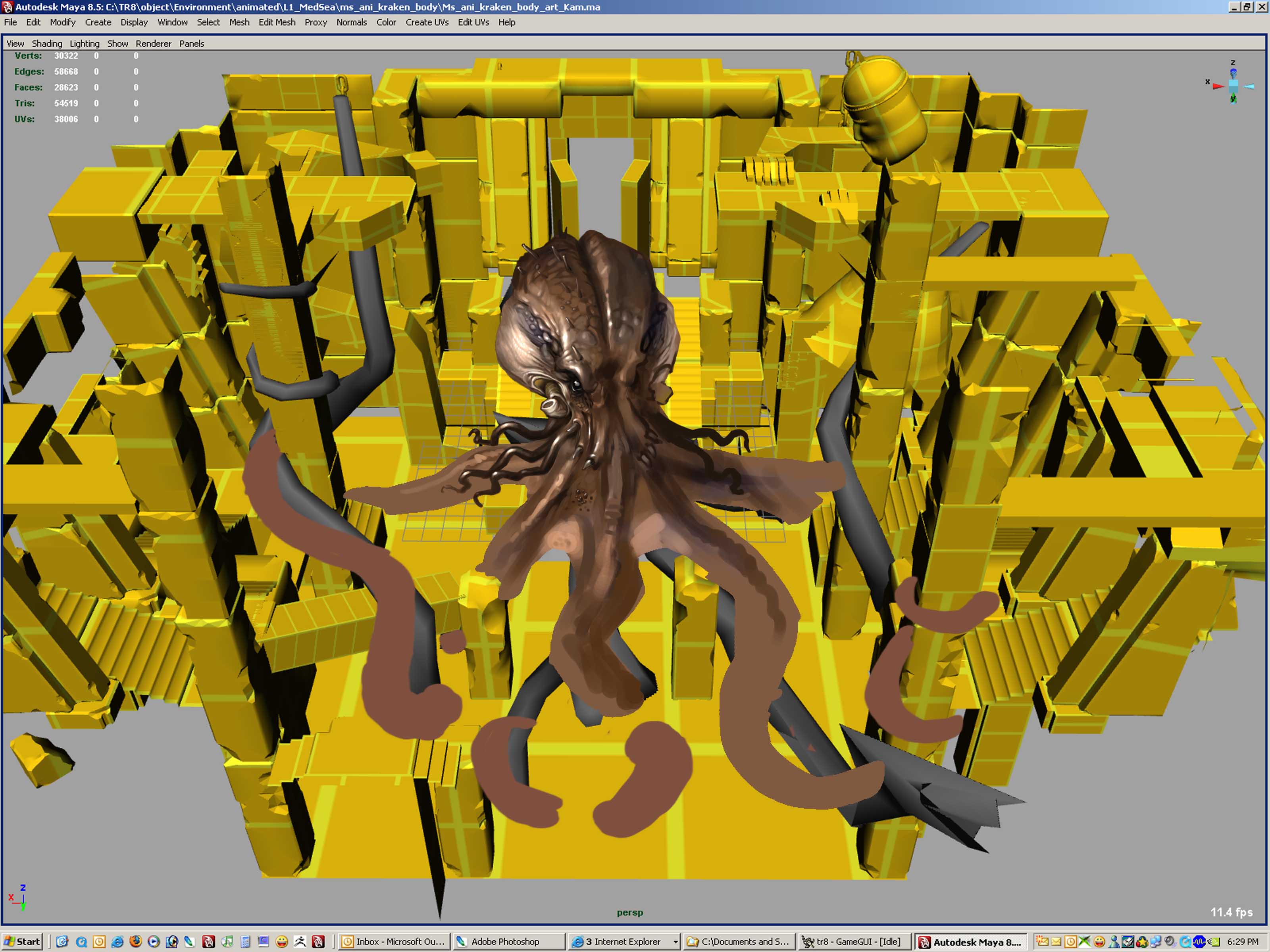Click the persp camera label in viewport
The height and width of the screenshot is (952, 1270).
coord(630,912)
